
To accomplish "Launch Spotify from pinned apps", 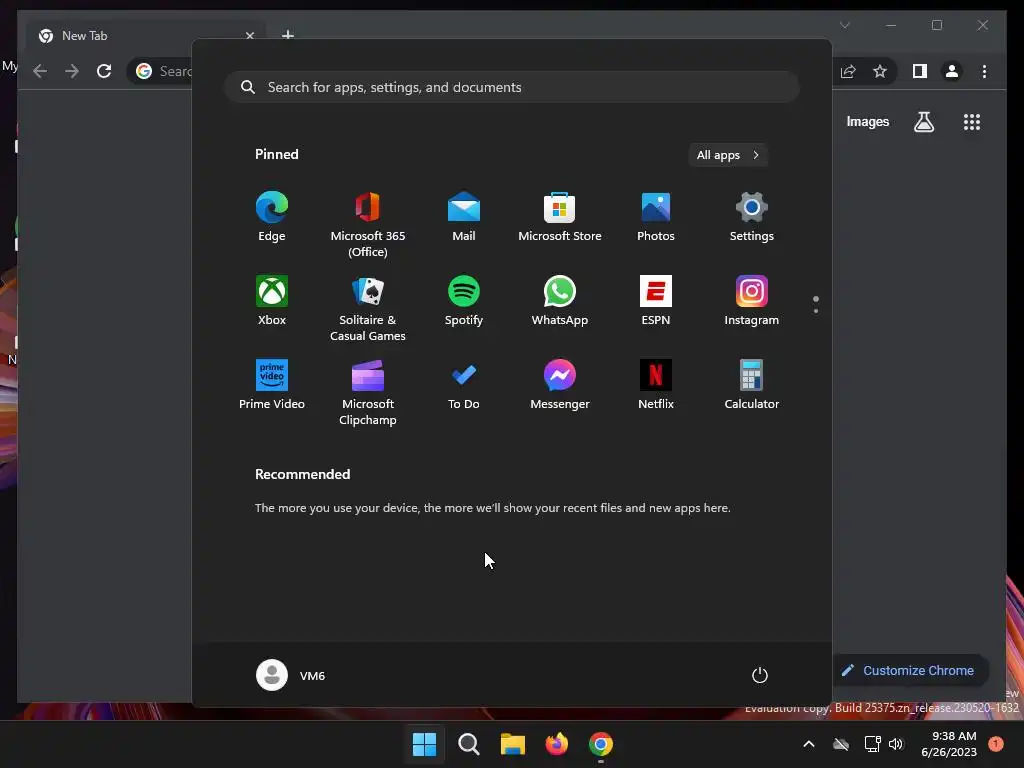I will [464, 301].
